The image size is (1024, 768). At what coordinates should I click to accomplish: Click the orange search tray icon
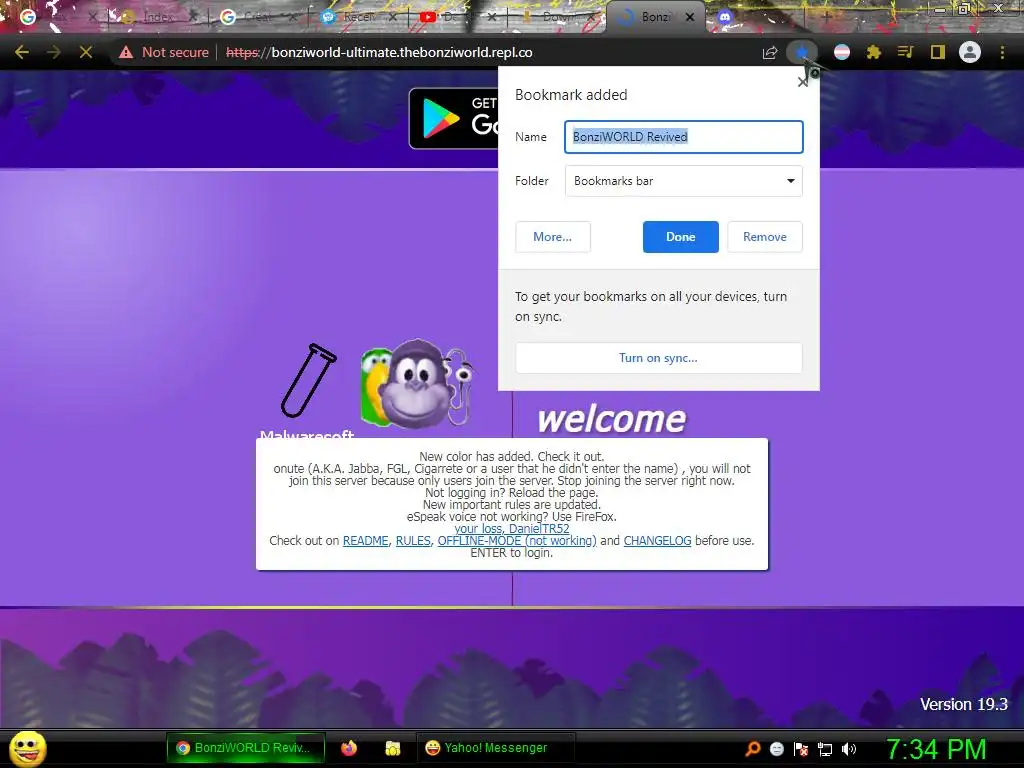pos(753,748)
